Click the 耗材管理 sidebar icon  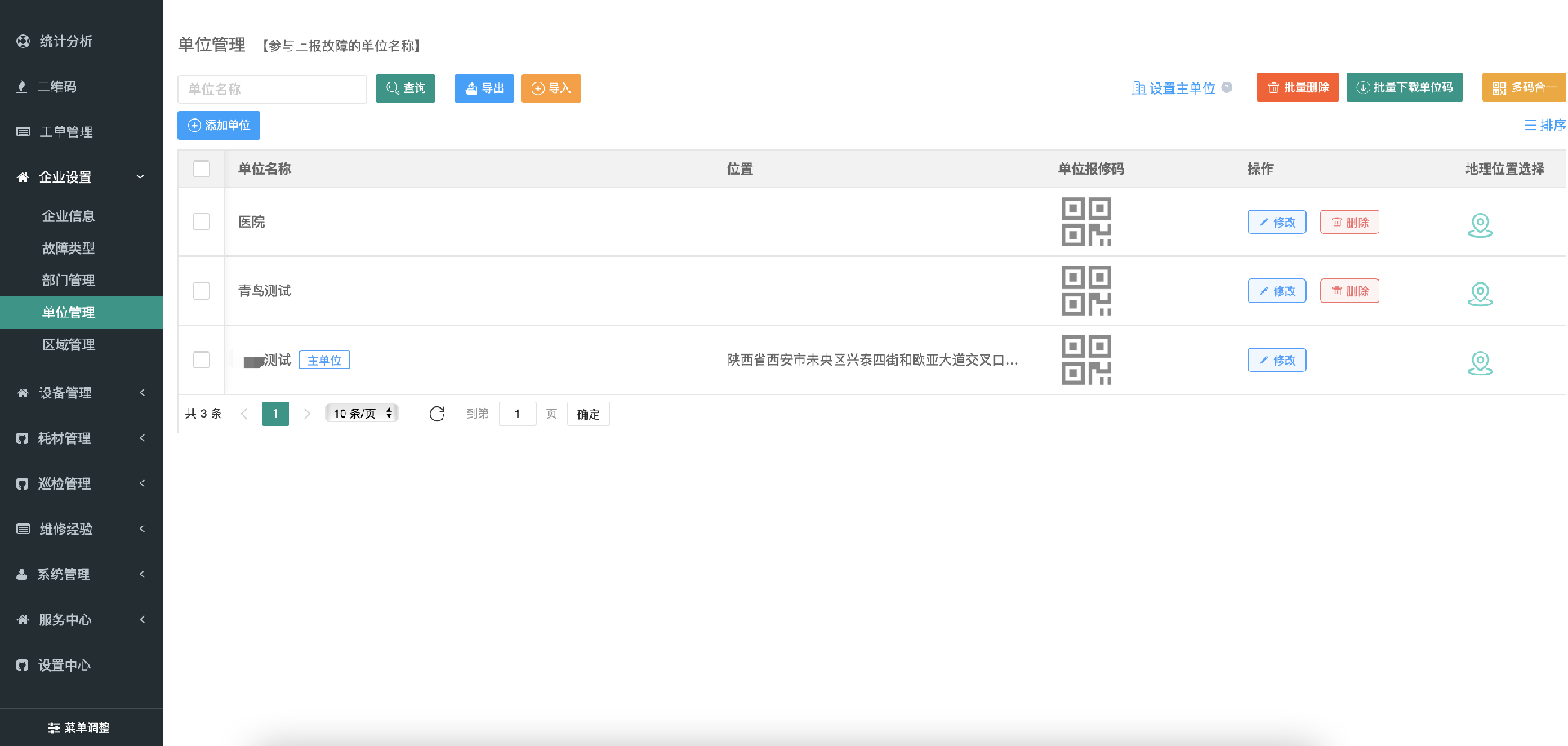[22, 438]
